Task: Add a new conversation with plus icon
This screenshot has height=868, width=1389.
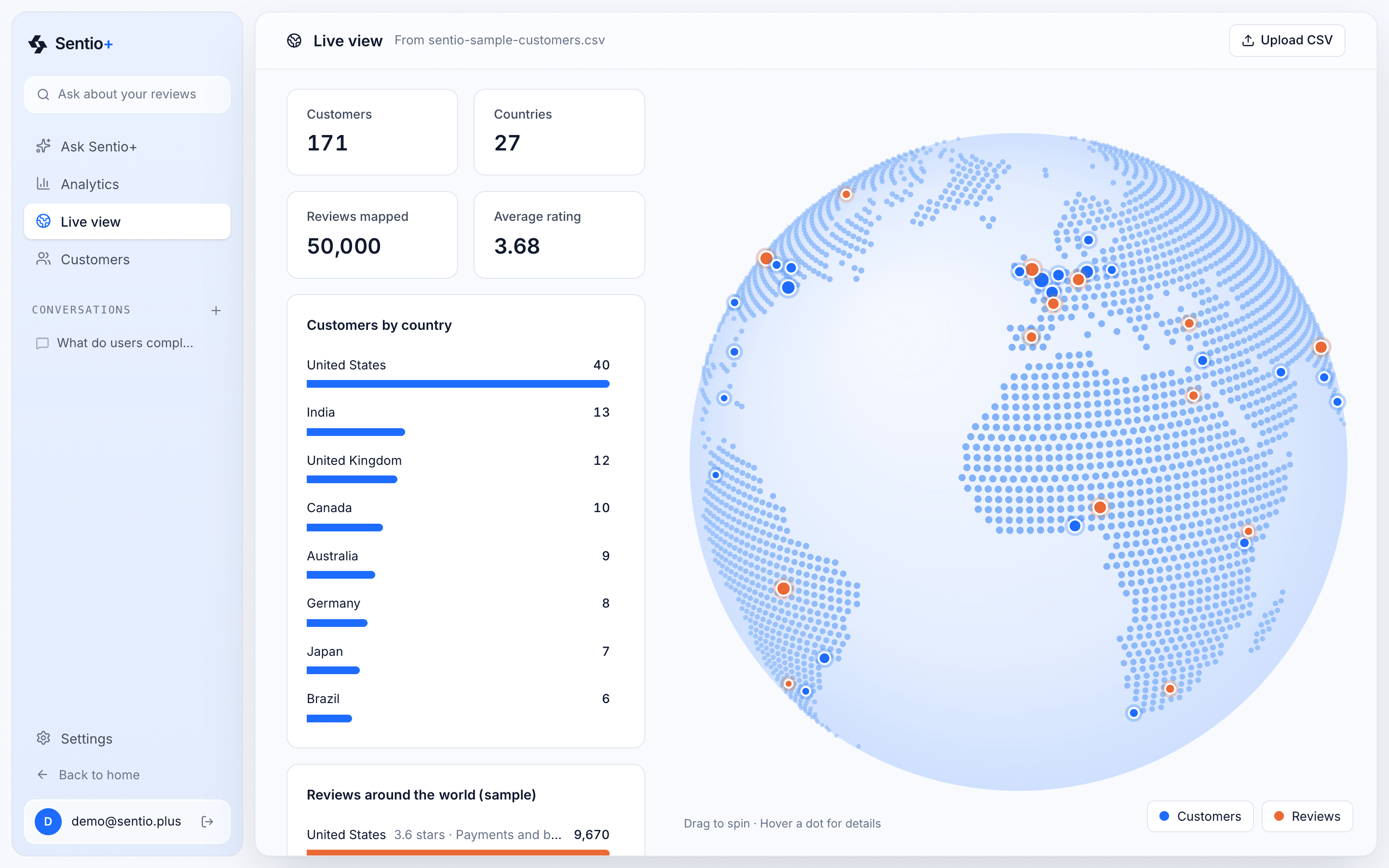Action: 216,311
